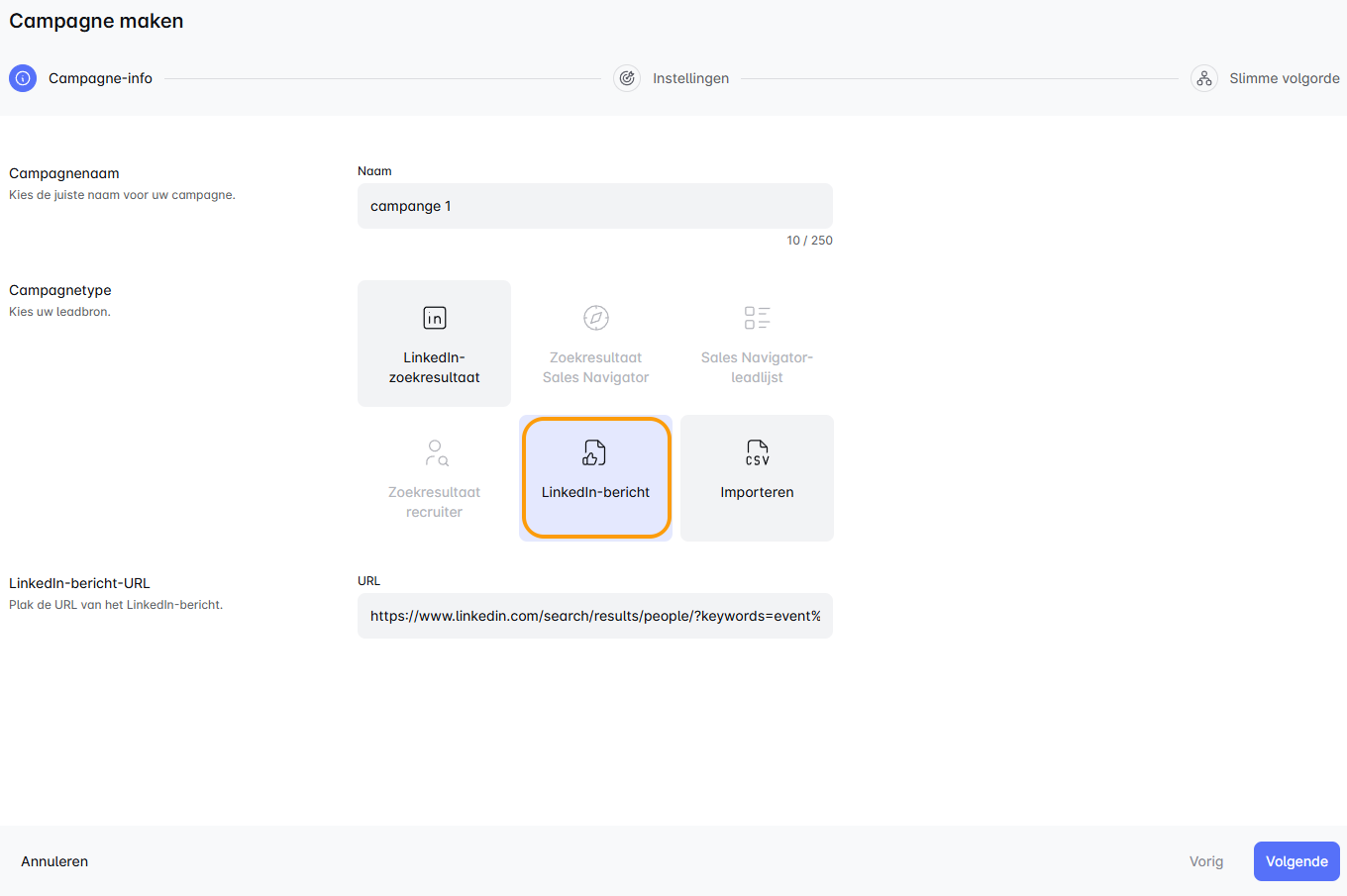Choose the 'Importeren' campaign type label
Screen dimensions: 1347x896
click(x=757, y=492)
